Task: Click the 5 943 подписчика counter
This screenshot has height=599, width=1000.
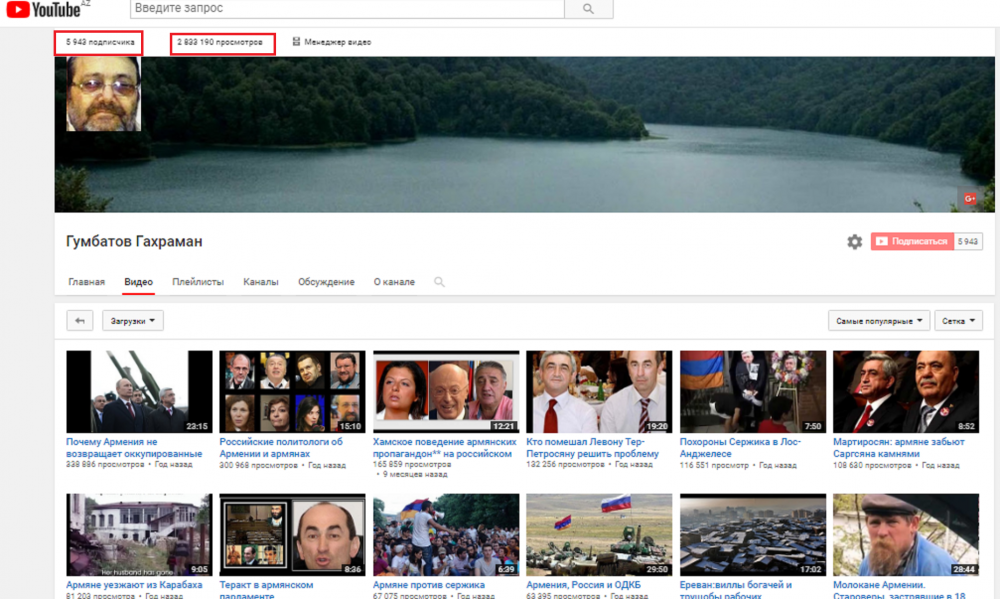Action: [99, 42]
